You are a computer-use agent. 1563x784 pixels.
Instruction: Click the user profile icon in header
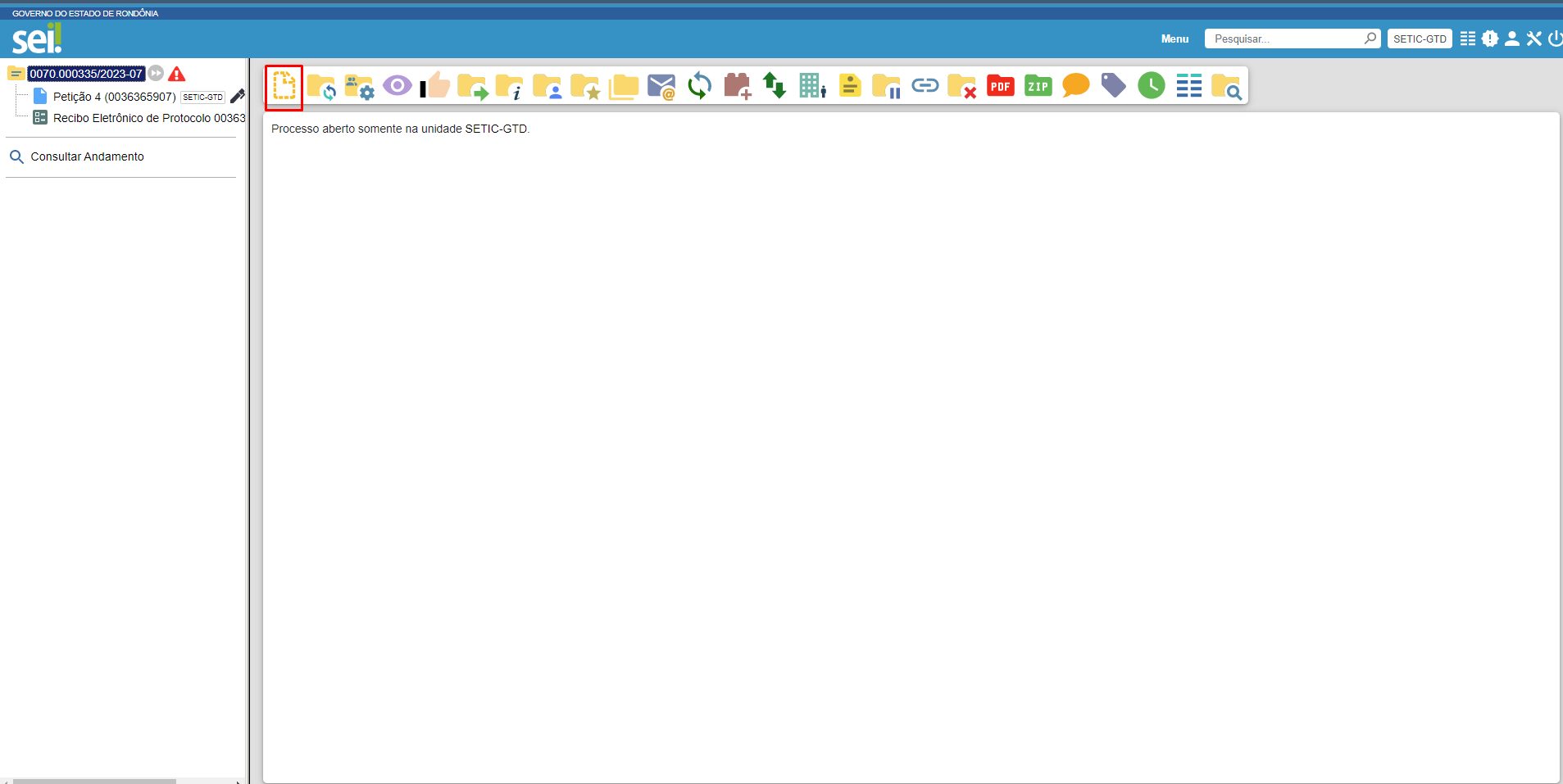1512,39
